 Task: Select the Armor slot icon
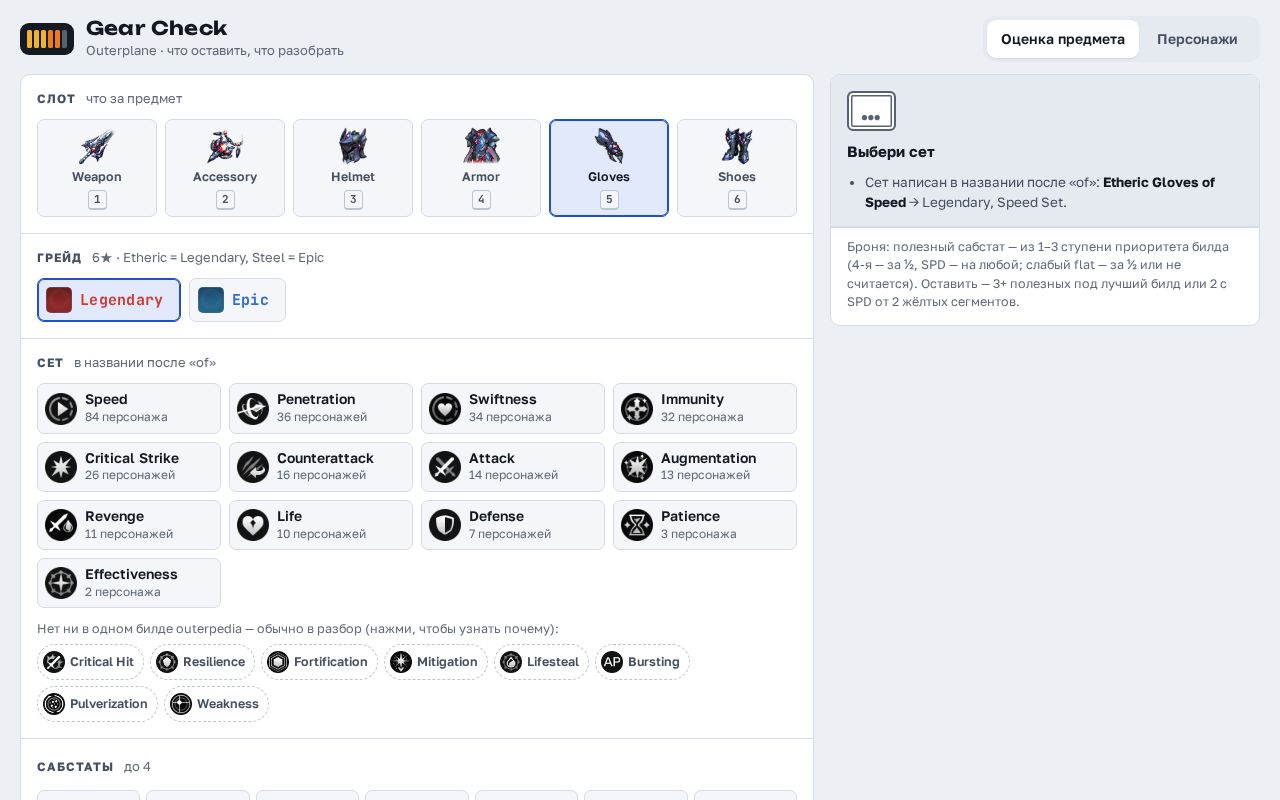point(481,147)
